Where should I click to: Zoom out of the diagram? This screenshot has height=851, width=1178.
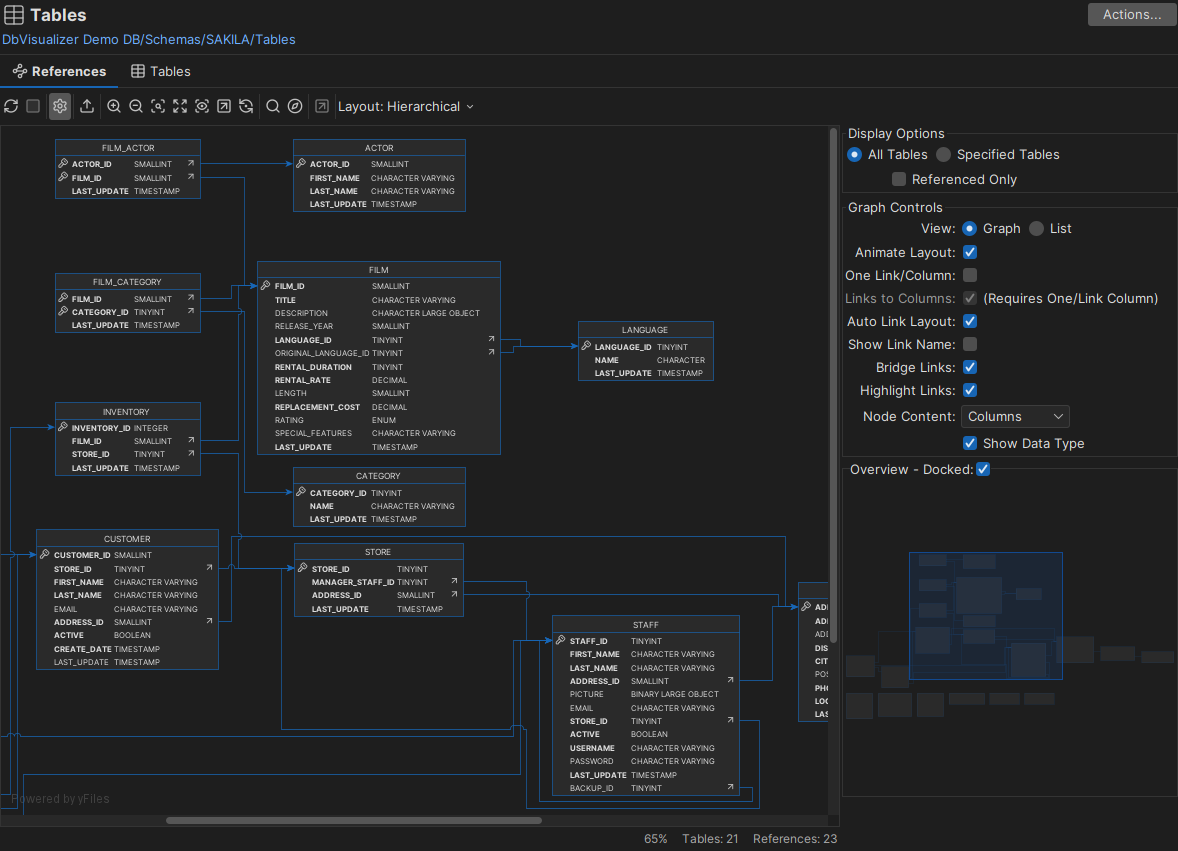pos(136,106)
